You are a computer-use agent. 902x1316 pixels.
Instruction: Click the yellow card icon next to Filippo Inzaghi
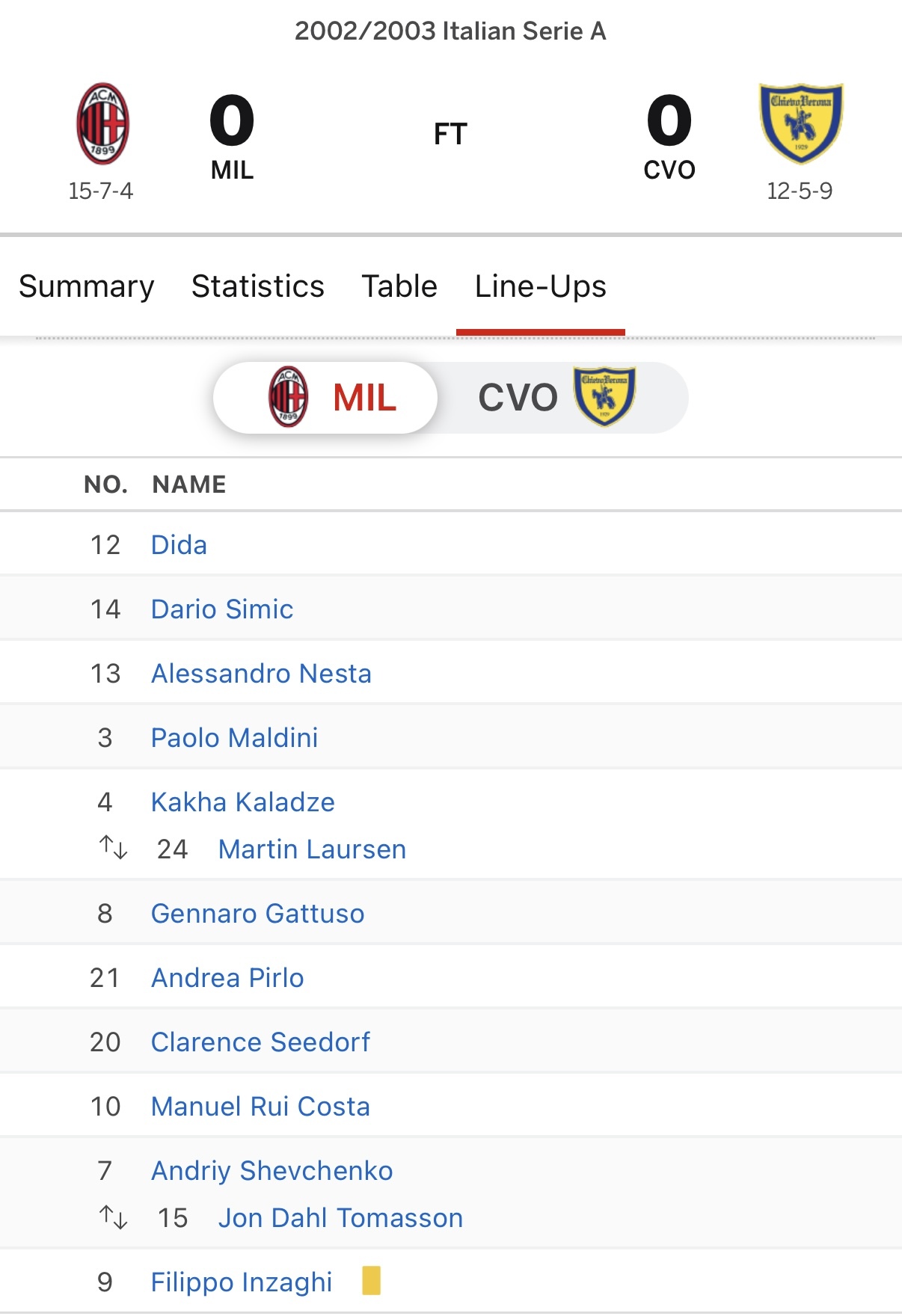(371, 1280)
